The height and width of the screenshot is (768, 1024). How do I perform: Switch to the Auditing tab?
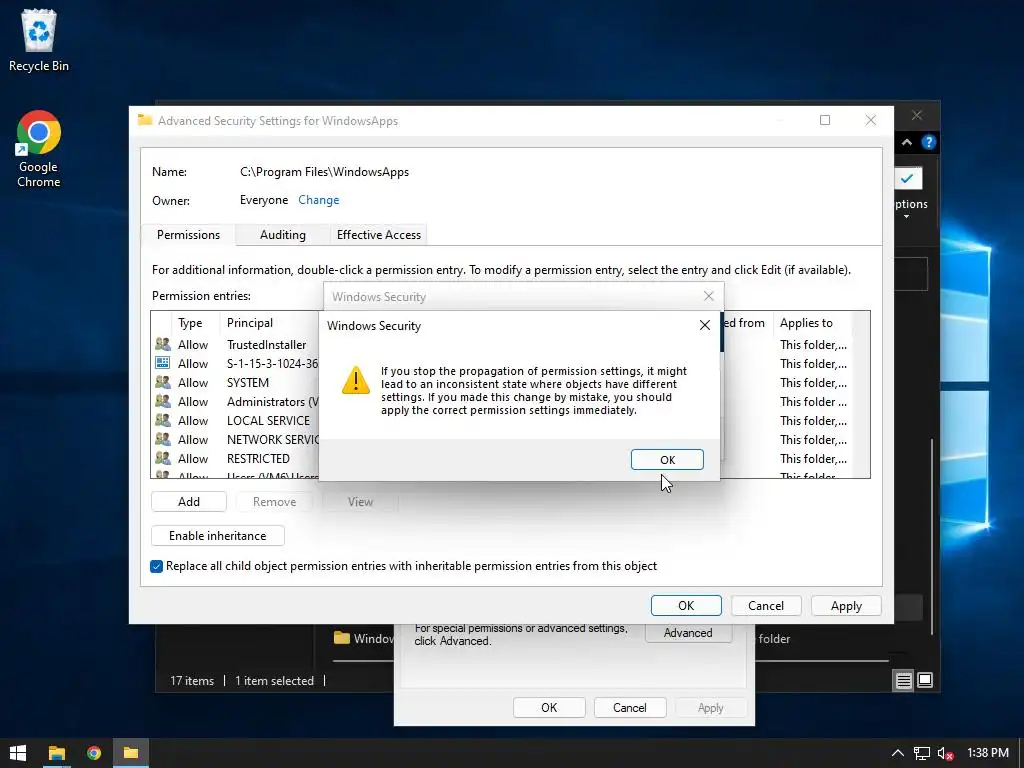[x=283, y=235]
